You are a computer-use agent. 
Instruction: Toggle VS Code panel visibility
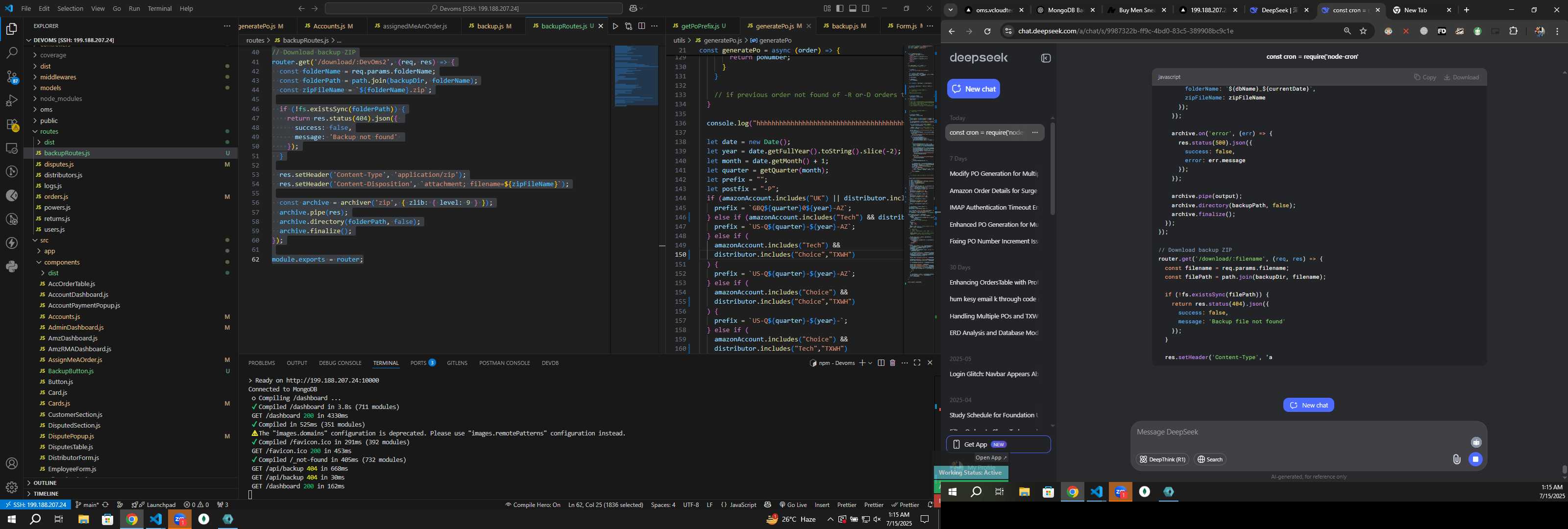[853, 8]
